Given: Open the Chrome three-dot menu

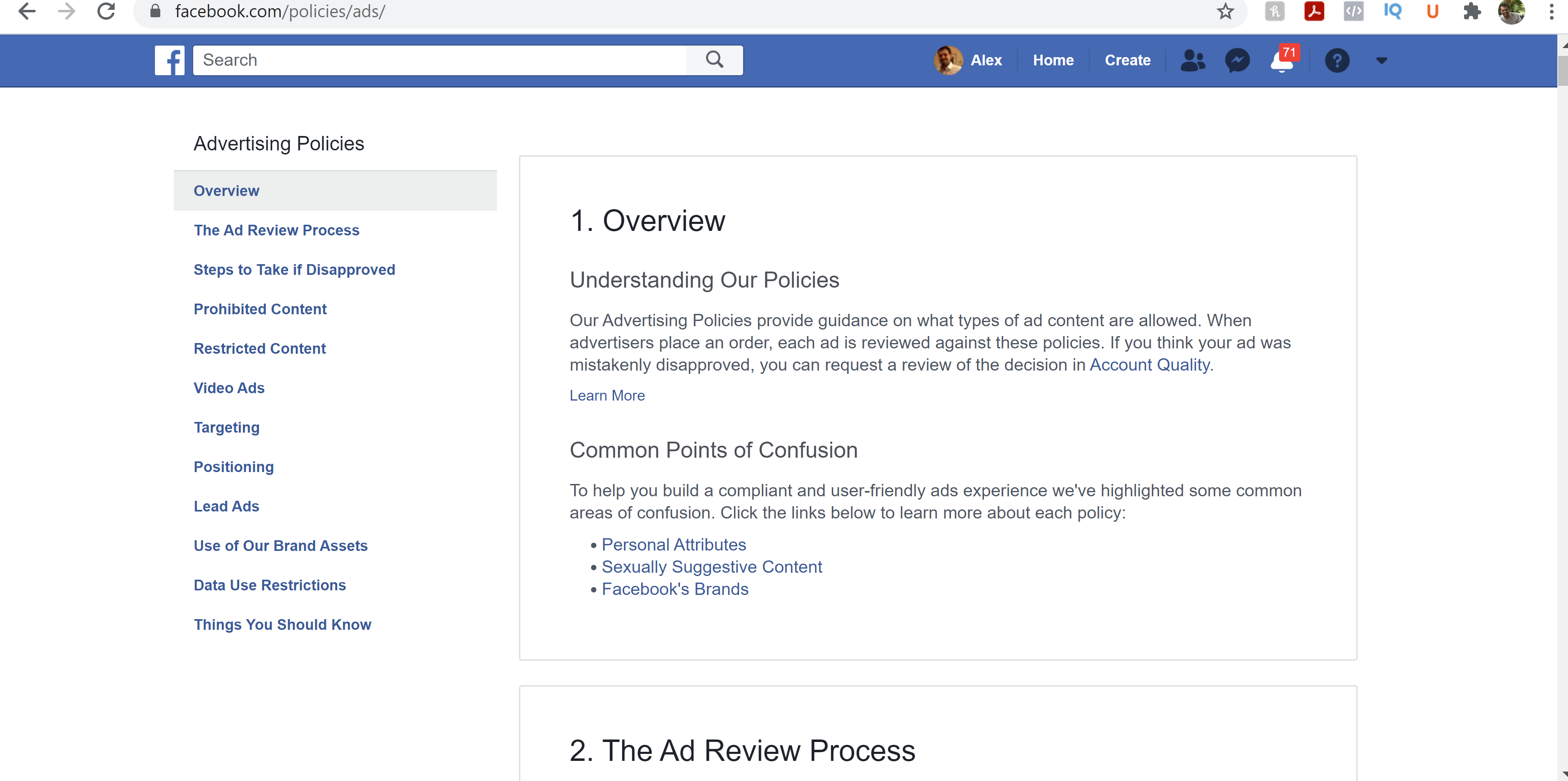Looking at the screenshot, I should click(x=1551, y=11).
